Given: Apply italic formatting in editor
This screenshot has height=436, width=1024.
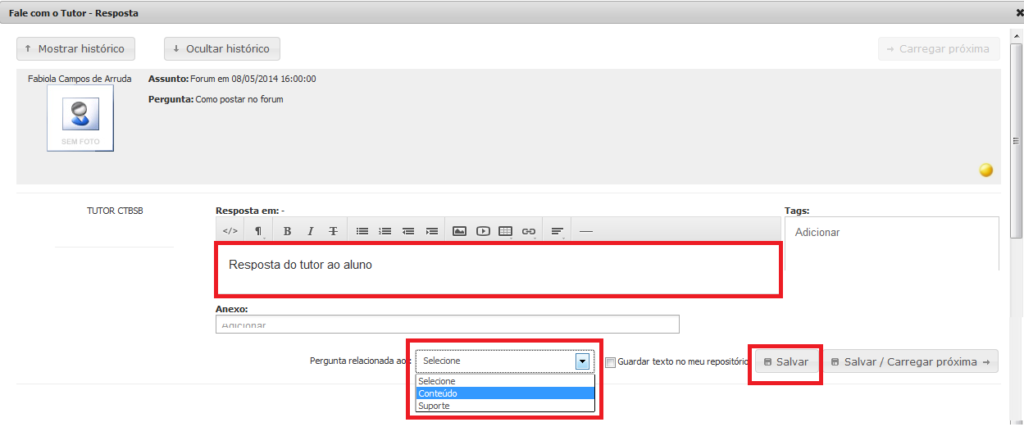Looking at the screenshot, I should coord(310,231).
